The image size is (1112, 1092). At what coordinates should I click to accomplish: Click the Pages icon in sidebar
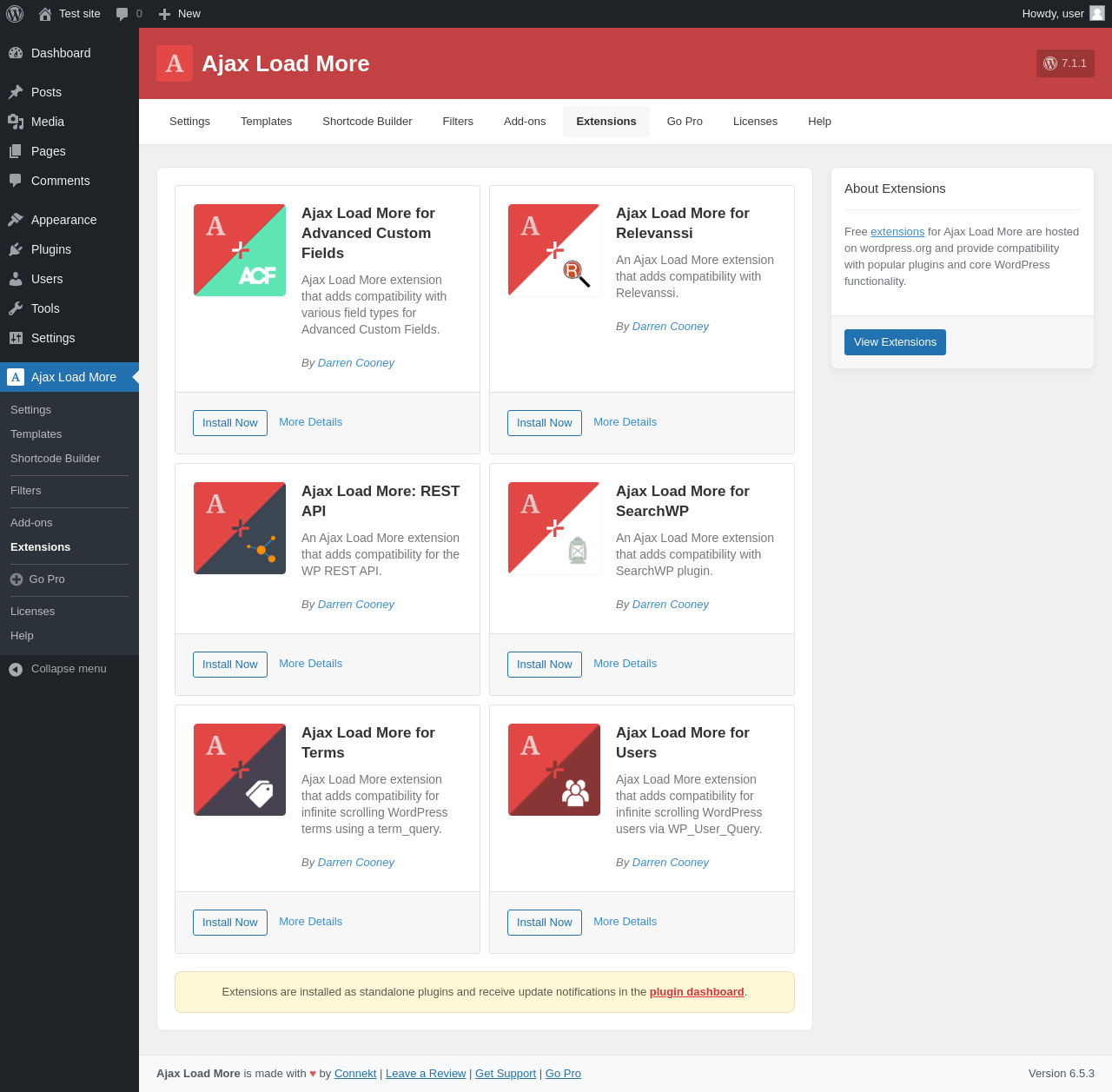tap(16, 151)
